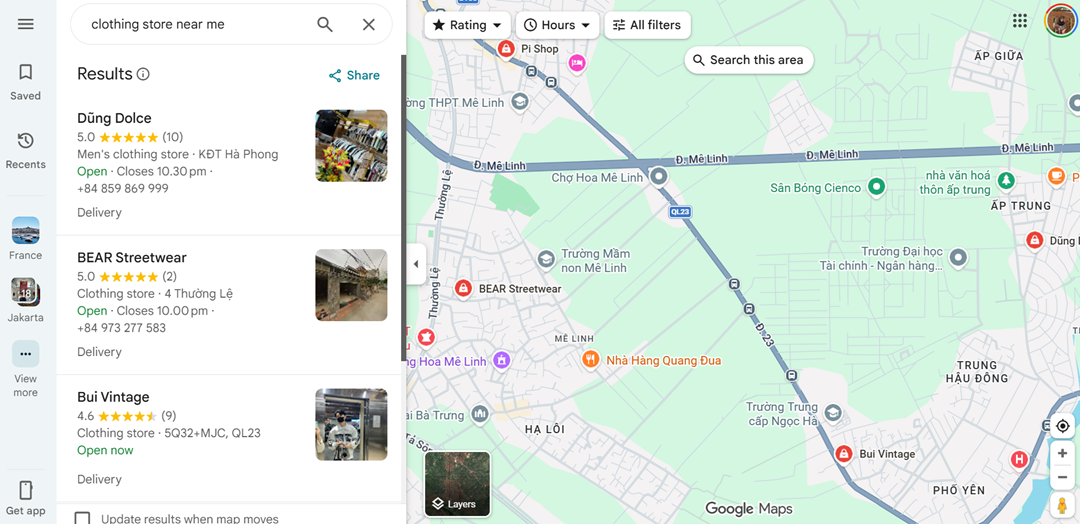Screen dimensions: 1080x524
Task: Click the info icon next to Results
Action: 143,74
